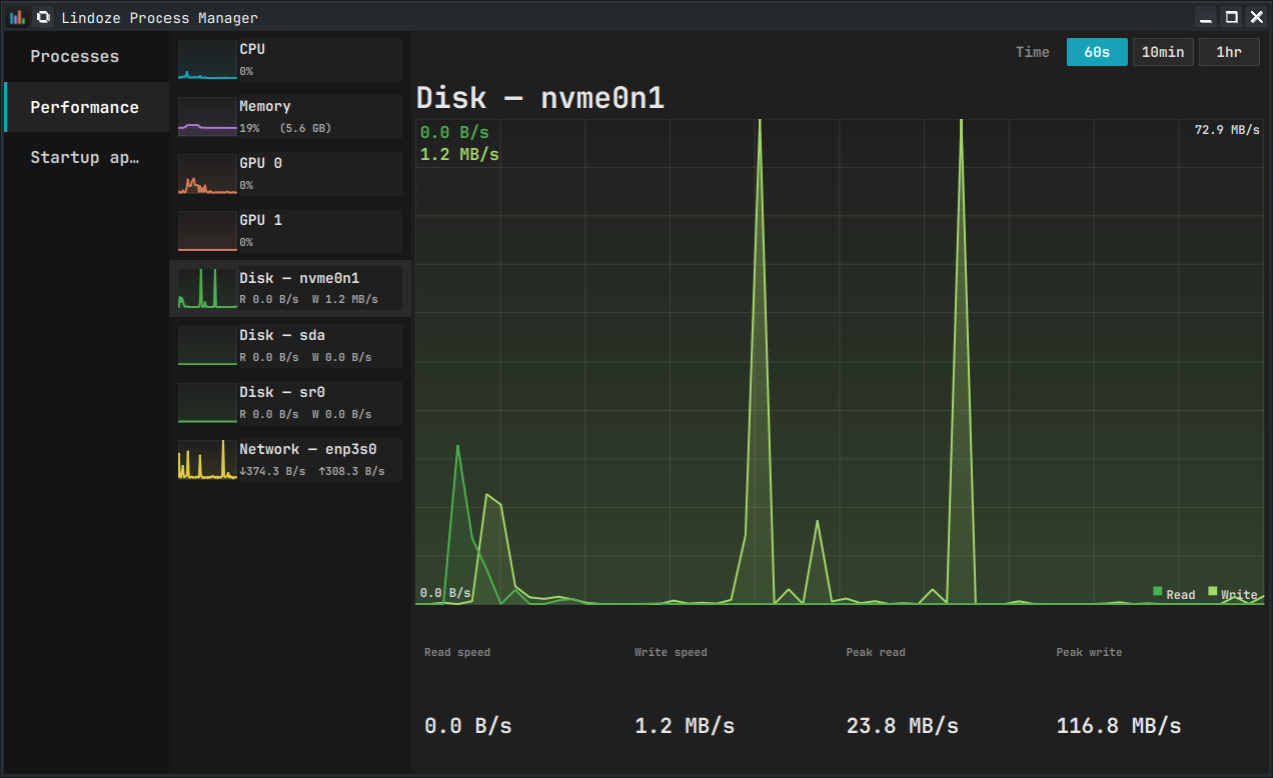Set time range to 60s
This screenshot has width=1273, height=778.
1097,52
